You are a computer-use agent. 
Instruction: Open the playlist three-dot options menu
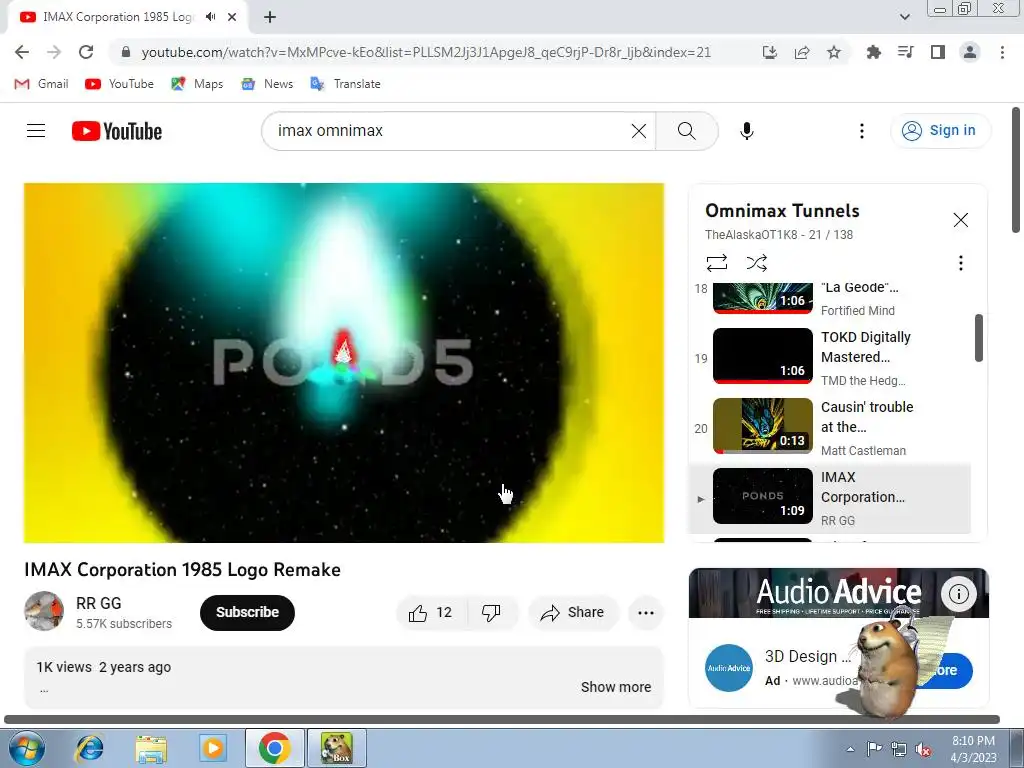pyautogui.click(x=960, y=263)
